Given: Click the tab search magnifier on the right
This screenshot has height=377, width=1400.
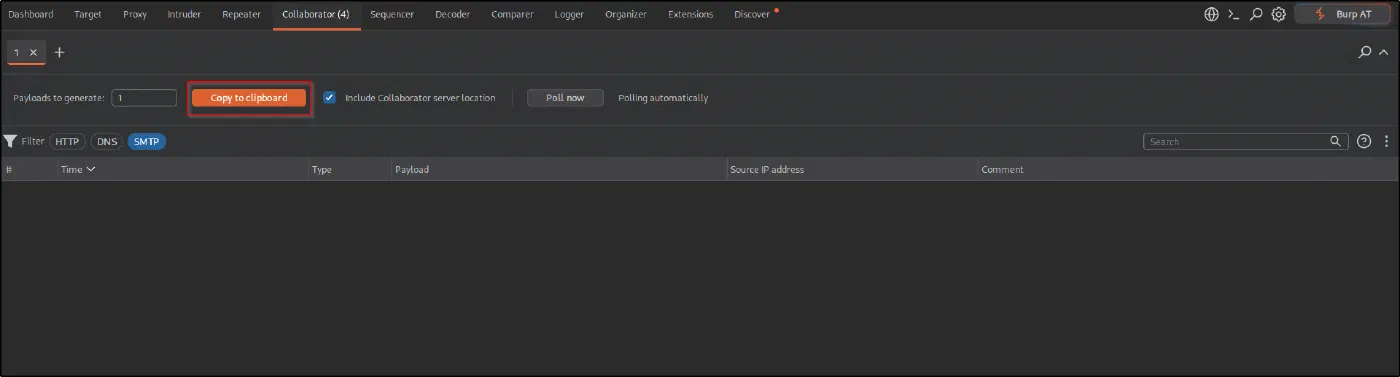Looking at the screenshot, I should point(1365,52).
